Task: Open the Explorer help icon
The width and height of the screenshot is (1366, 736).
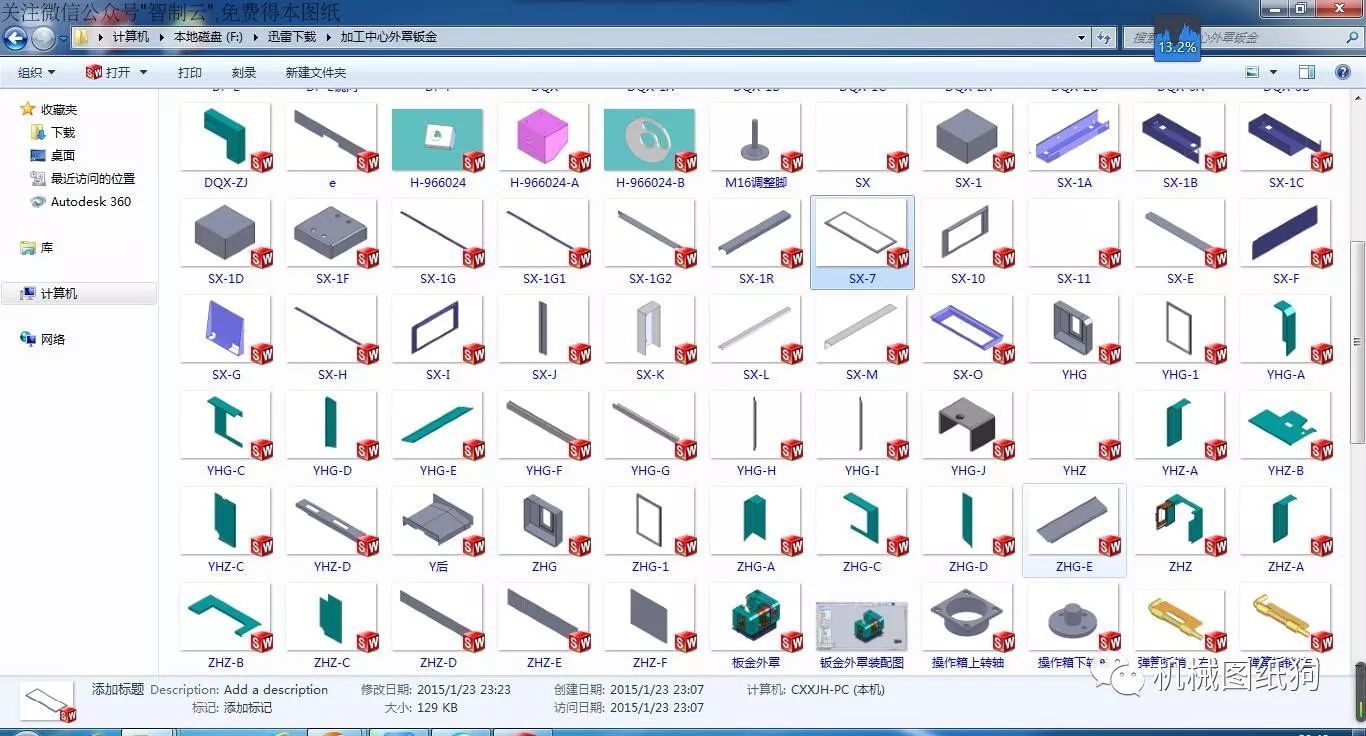Action: click(1343, 72)
